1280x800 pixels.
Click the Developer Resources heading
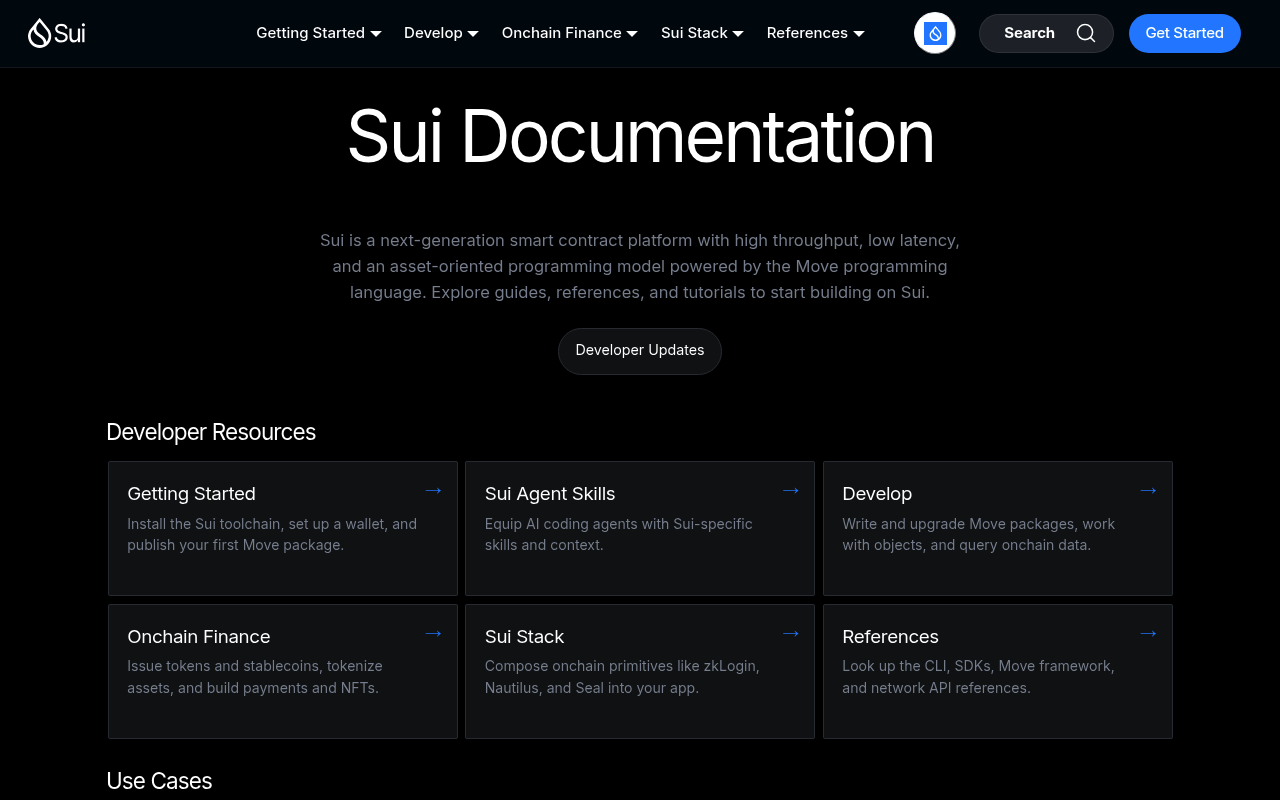(x=211, y=432)
